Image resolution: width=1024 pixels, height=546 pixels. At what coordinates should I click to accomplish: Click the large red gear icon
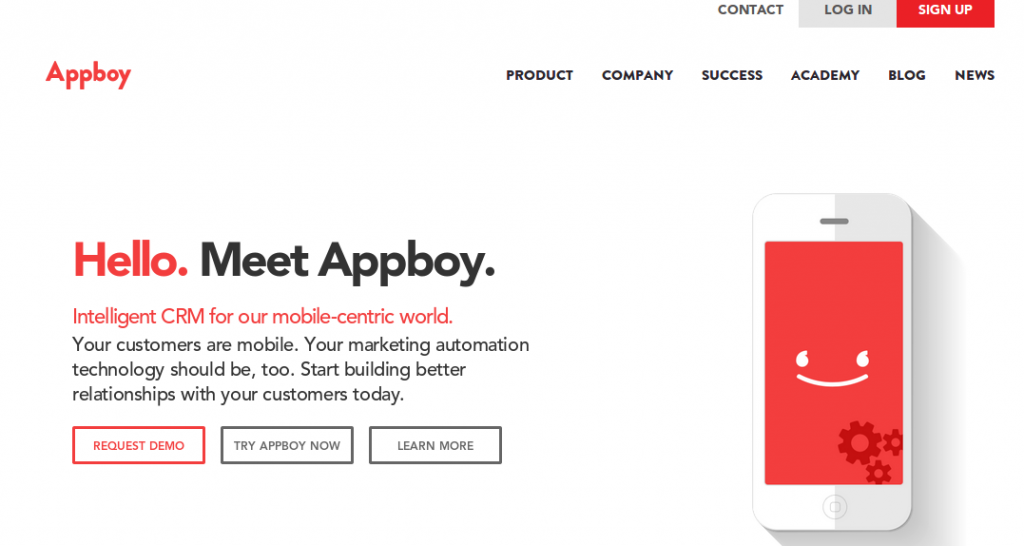point(859,442)
